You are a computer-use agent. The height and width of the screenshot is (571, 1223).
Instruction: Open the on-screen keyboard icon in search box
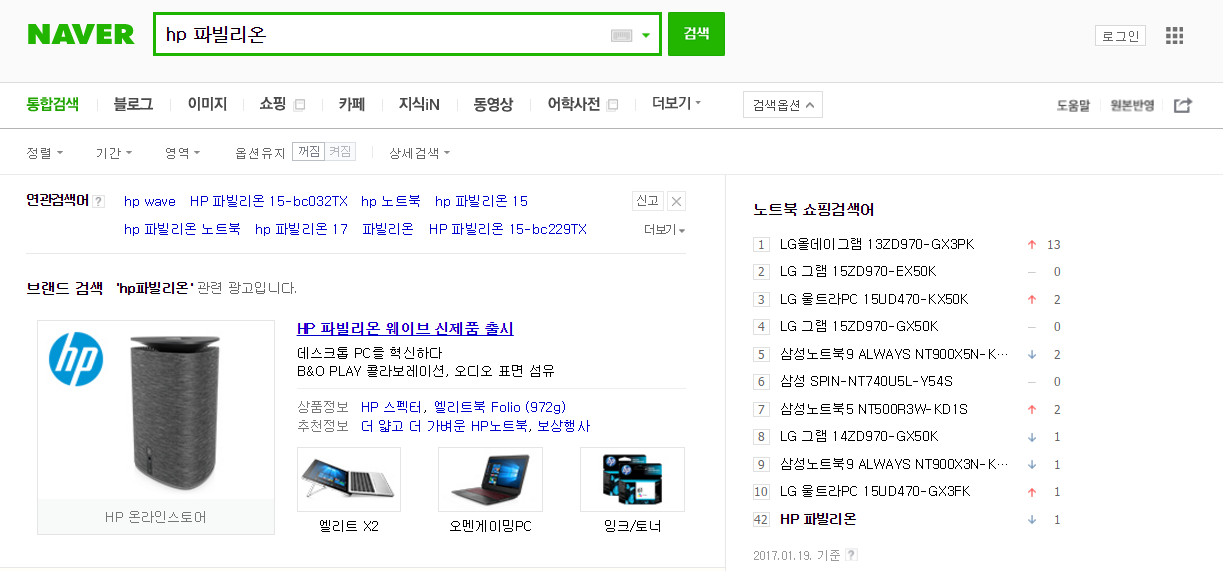tap(621, 35)
